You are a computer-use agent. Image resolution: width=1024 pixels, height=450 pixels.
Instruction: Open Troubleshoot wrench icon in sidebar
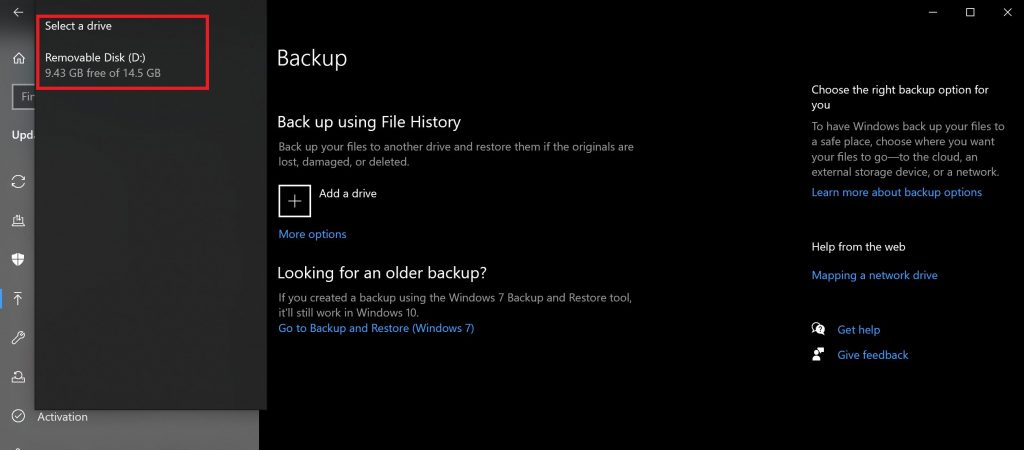point(18,338)
